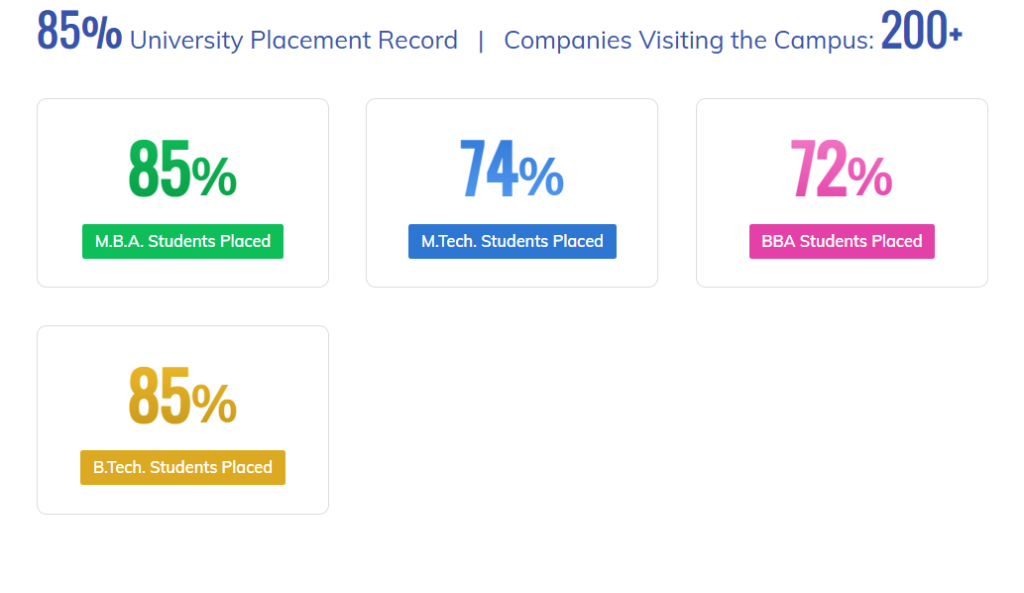
Task: Select the pink 72% BBA figure
Action: point(841,169)
